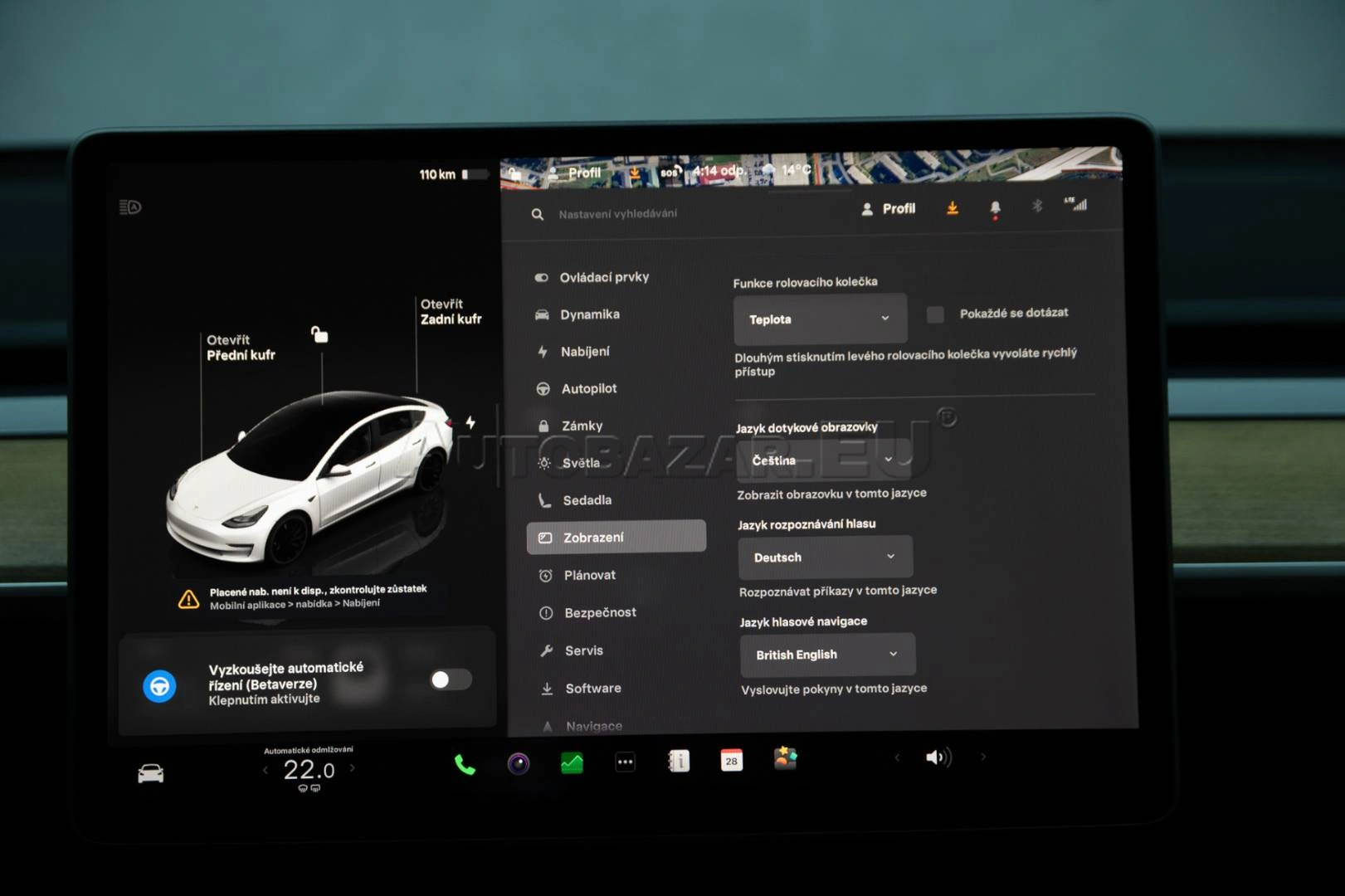
Task: Tap the LTE signal strength icon
Action: point(1076,203)
